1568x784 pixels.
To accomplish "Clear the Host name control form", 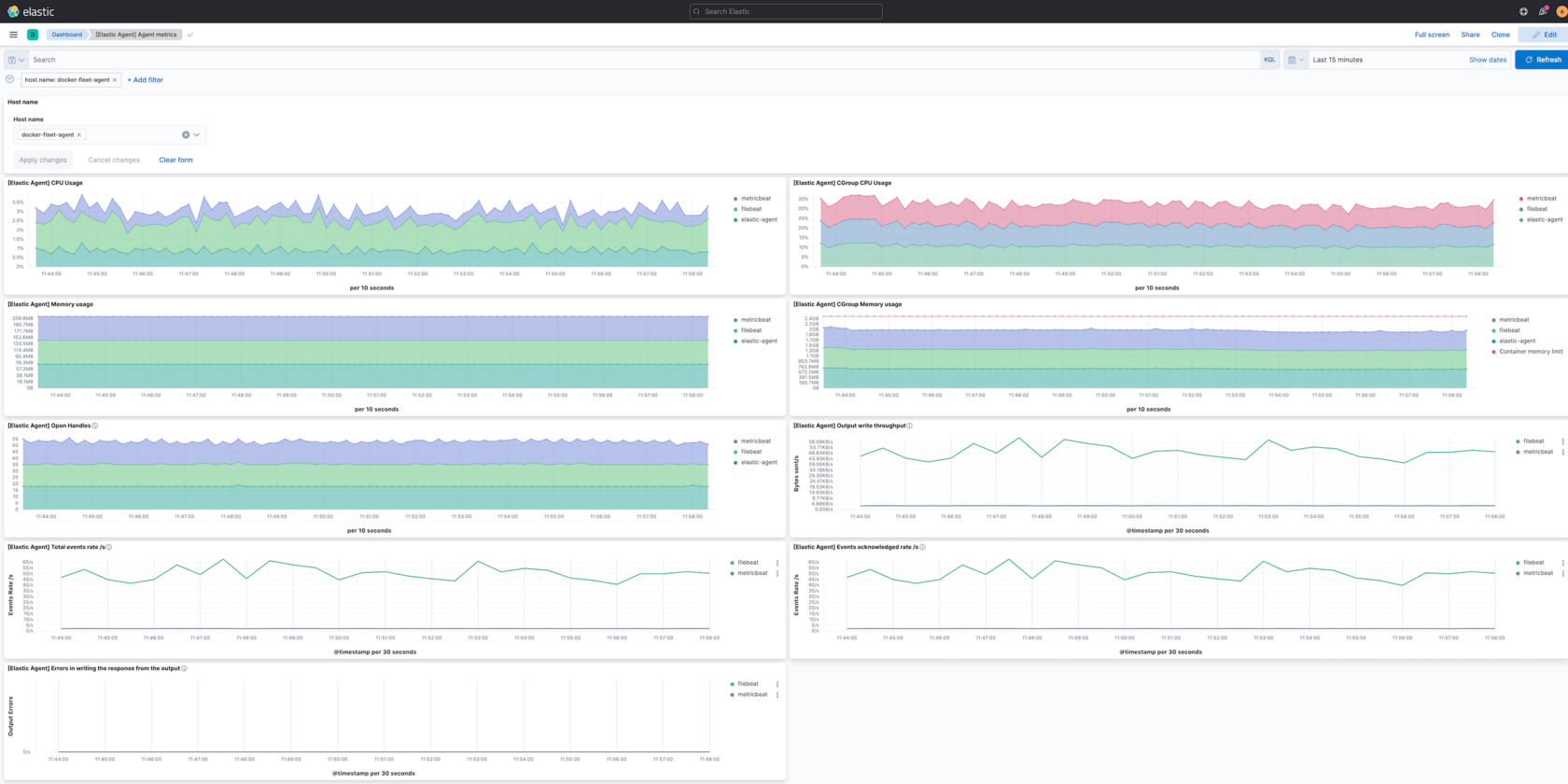I will (175, 160).
